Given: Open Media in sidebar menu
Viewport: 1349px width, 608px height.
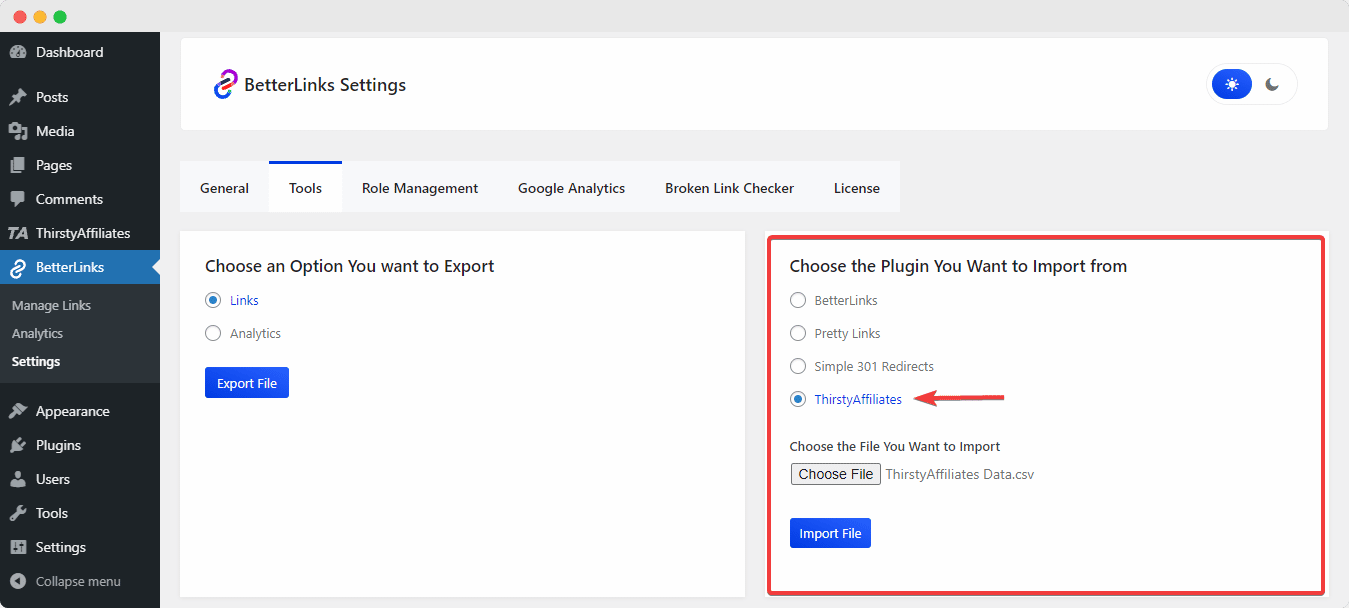Looking at the screenshot, I should coord(80,131).
